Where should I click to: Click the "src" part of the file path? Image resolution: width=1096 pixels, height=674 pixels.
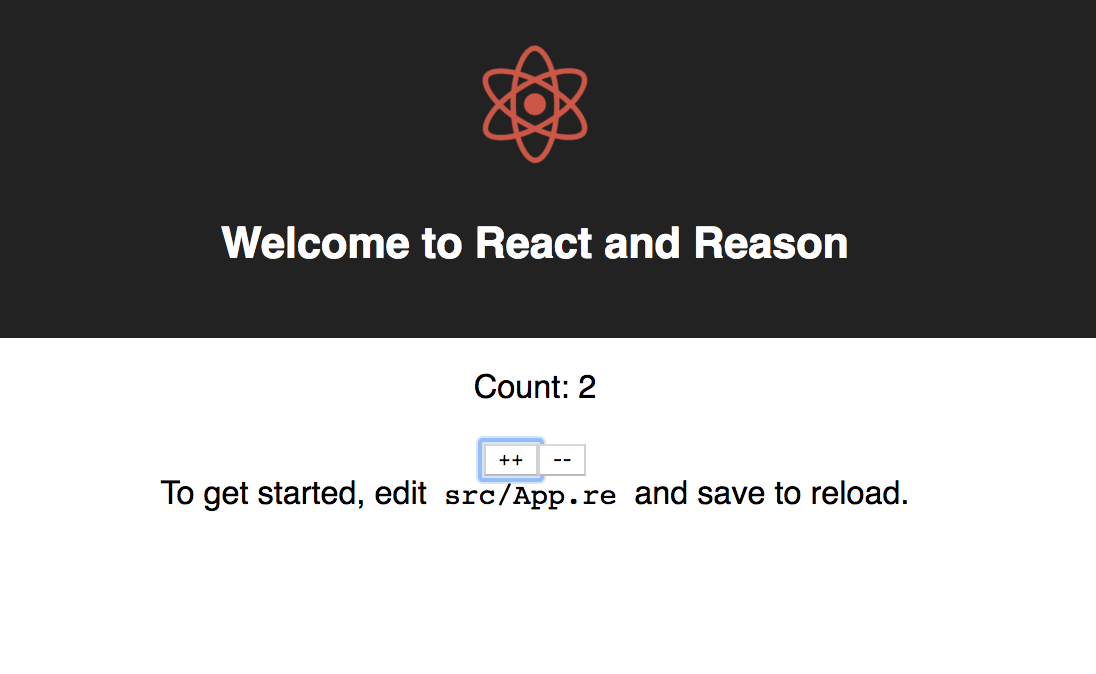point(466,495)
